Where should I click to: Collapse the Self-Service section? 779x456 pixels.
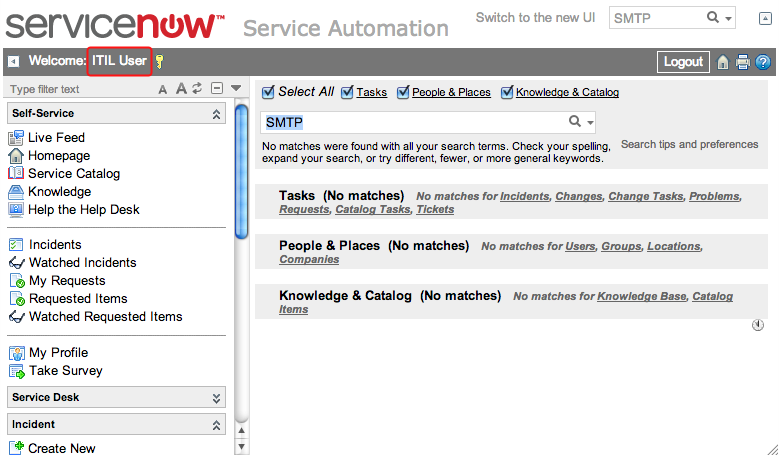[216, 114]
